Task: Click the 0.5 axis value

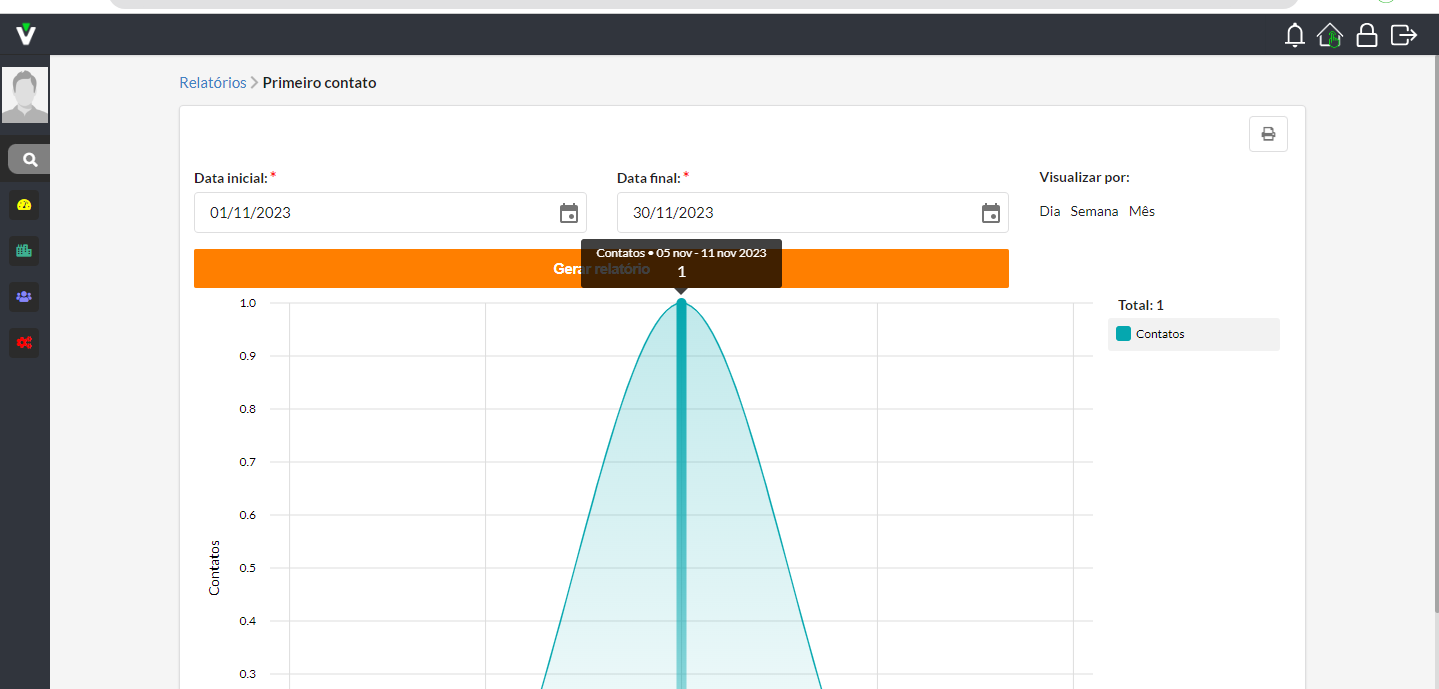Action: pos(247,568)
